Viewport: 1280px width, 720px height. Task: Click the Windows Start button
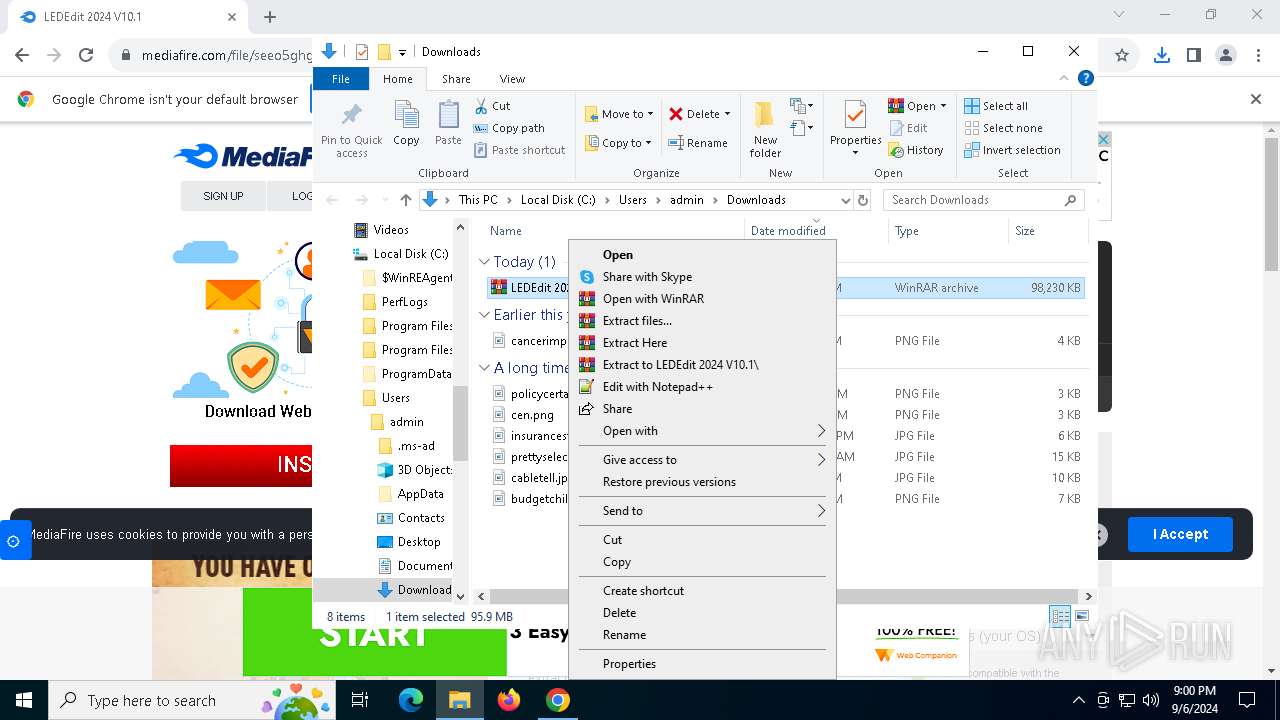pyautogui.click(x=24, y=700)
